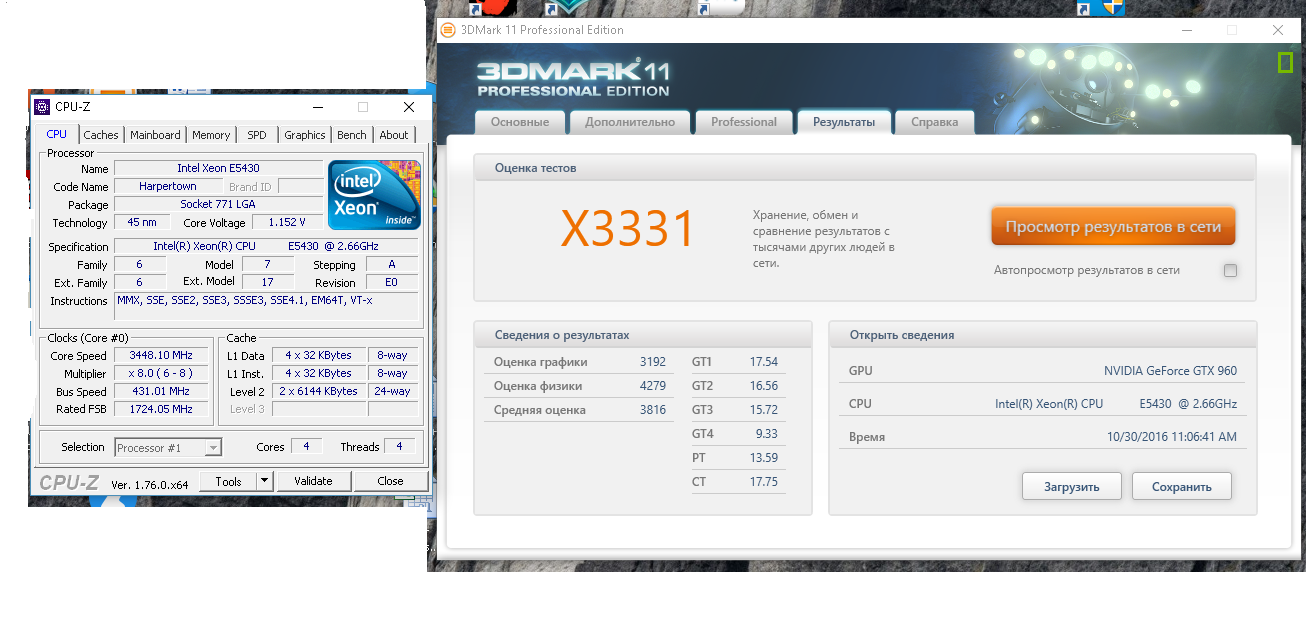The width and height of the screenshot is (1306, 630).
Task: Click the X3331 score in 3DMark
Action: (627, 229)
